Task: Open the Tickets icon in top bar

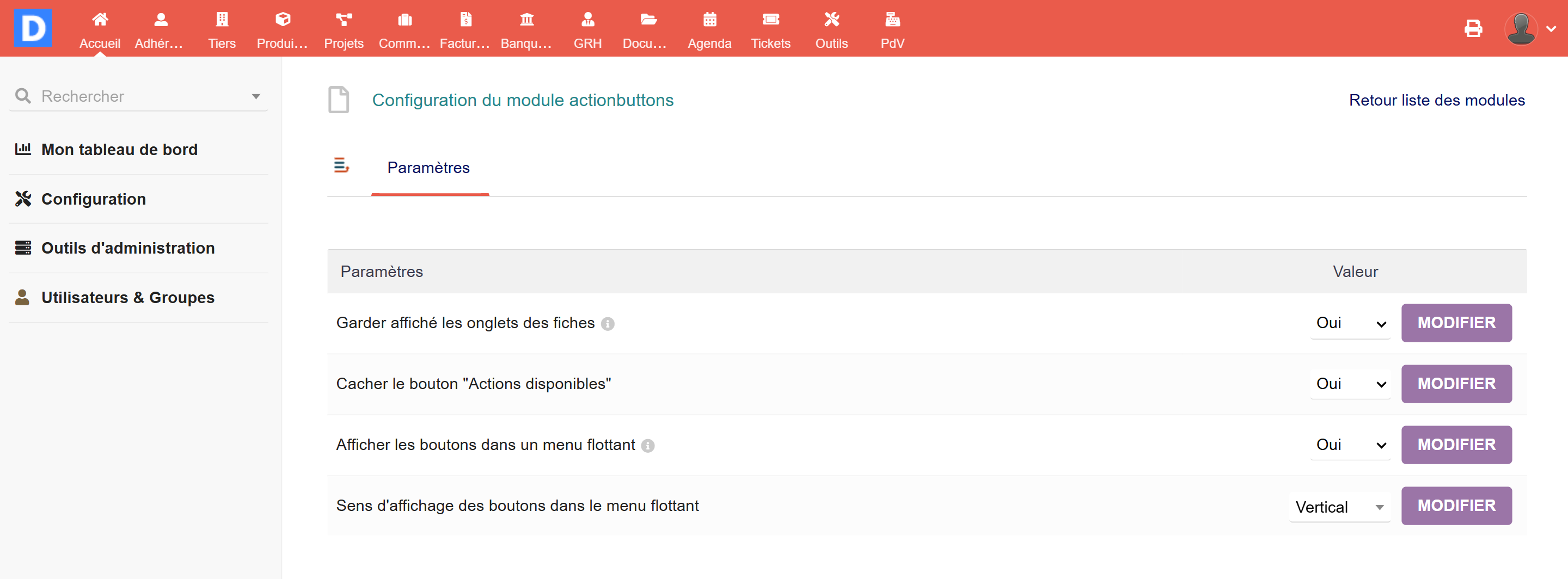Action: pos(770,20)
